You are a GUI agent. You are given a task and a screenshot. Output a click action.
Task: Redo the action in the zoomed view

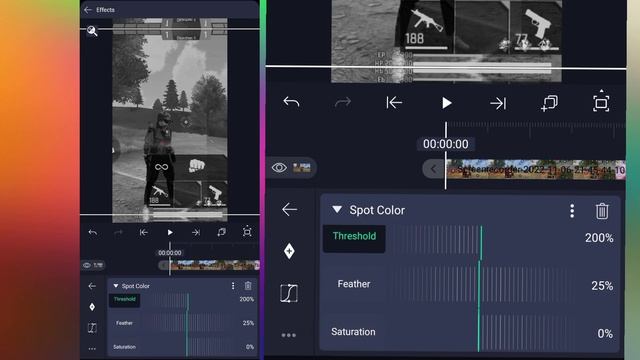pos(343,102)
